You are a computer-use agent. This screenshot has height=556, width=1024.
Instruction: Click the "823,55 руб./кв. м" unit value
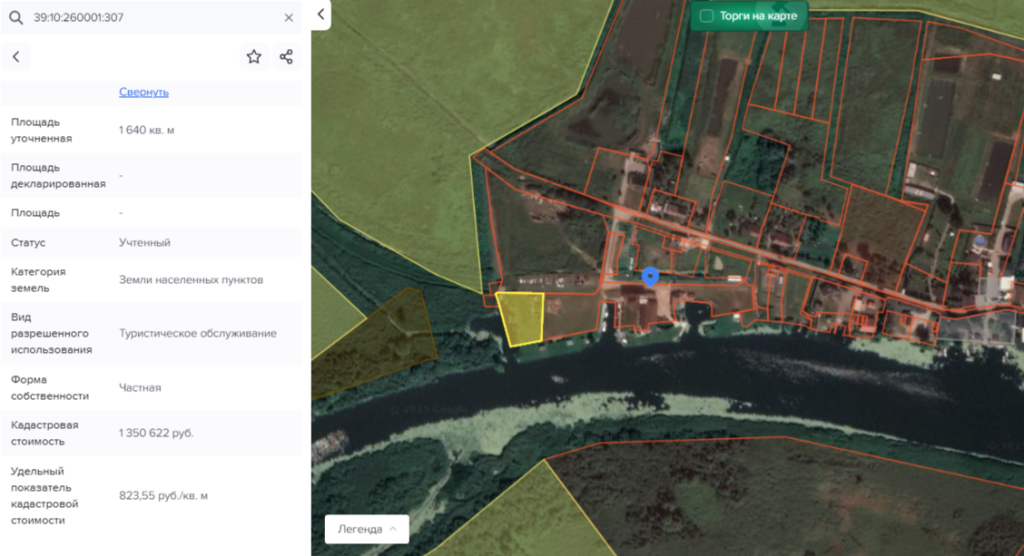[x=164, y=495]
